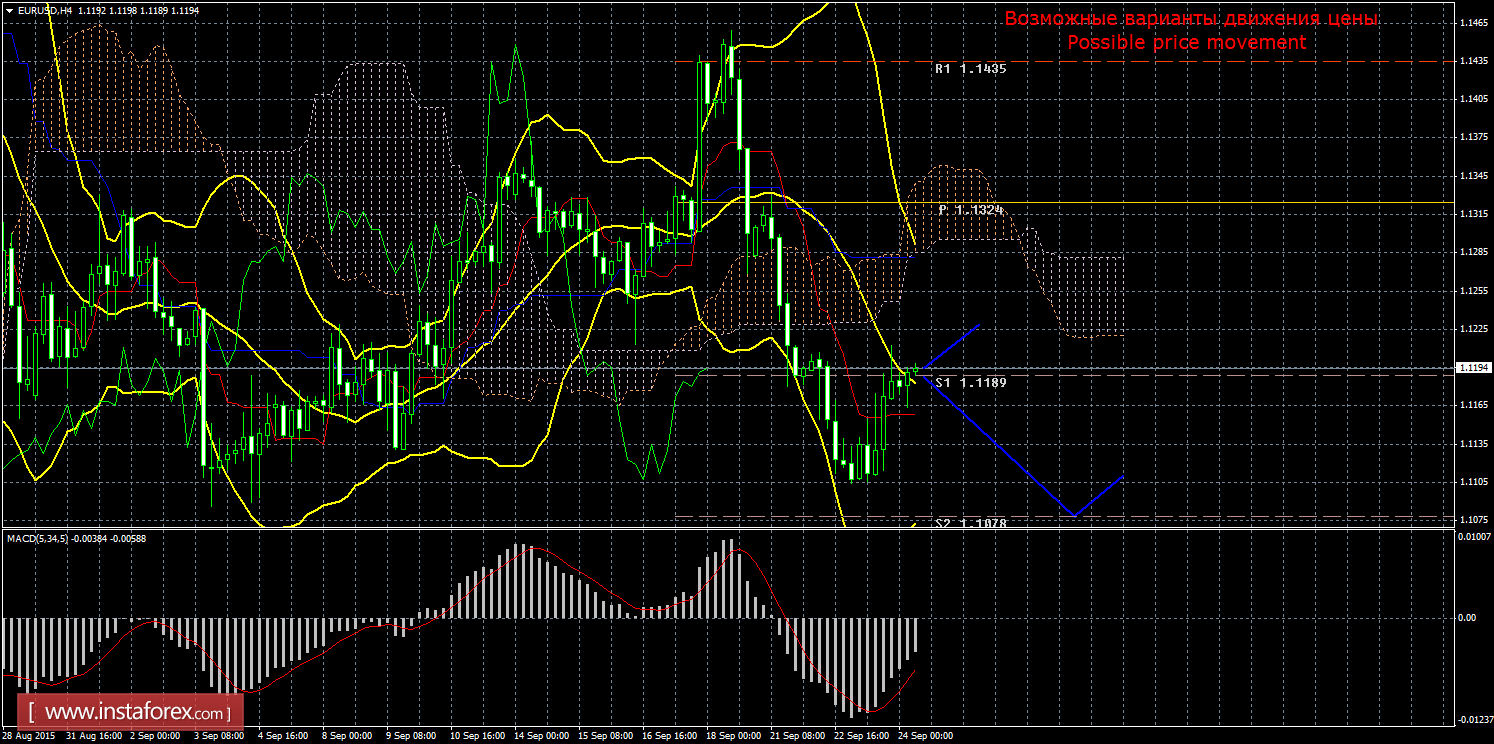
Task: Click the 18 Sep 00:00 time axis label
Action: [x=734, y=736]
